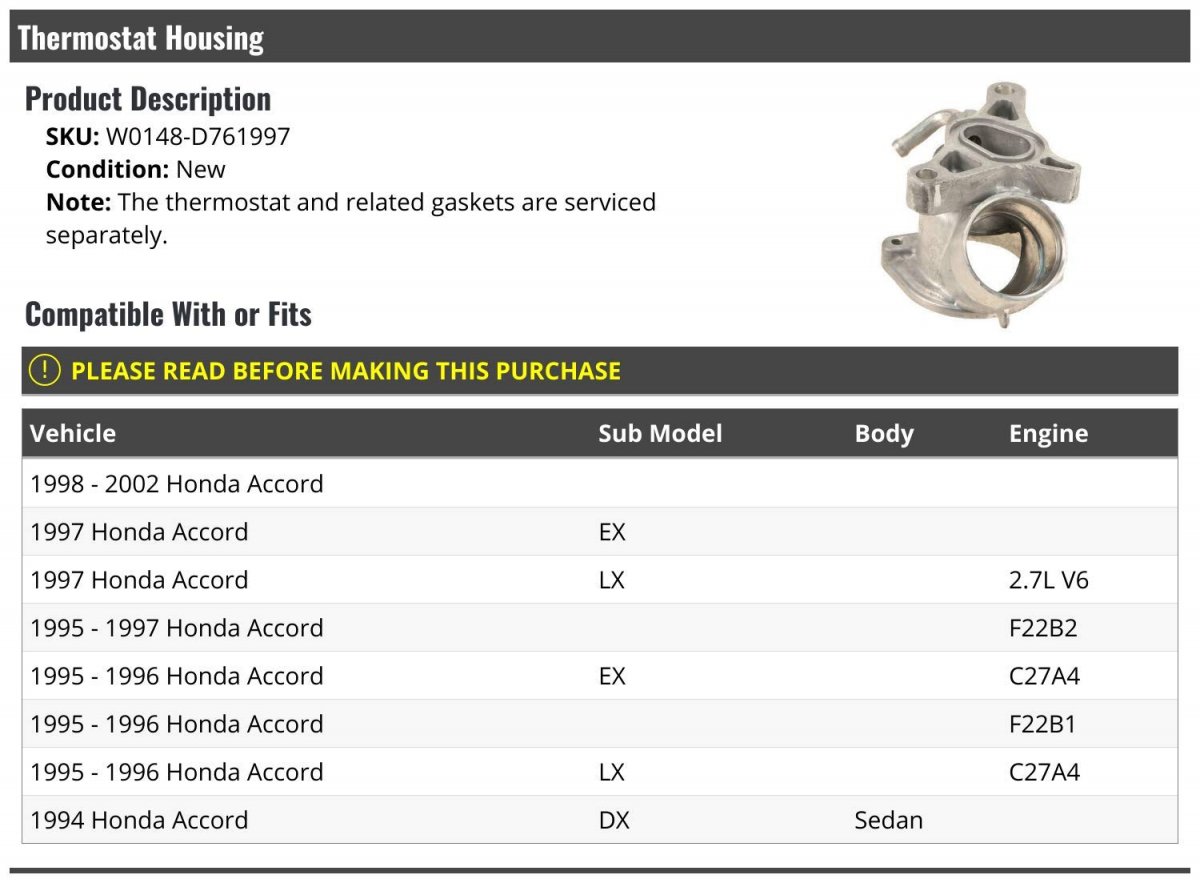Select the 1997 Honda Accord EX row

pos(600,532)
